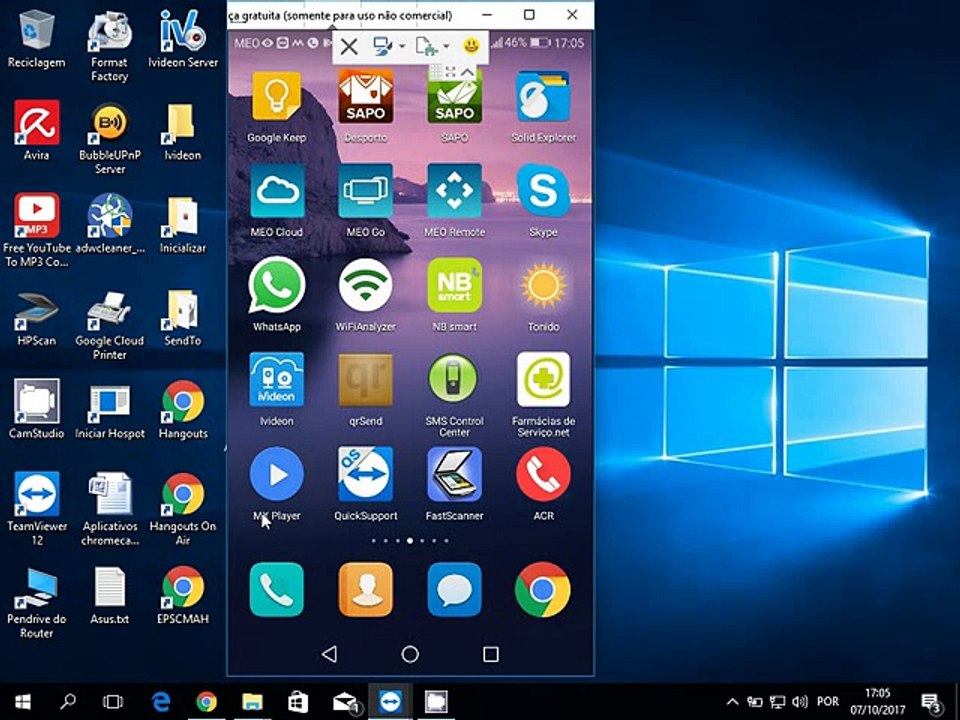960x720 pixels.
Task: Open SMS Control Center app
Action: coord(454,380)
